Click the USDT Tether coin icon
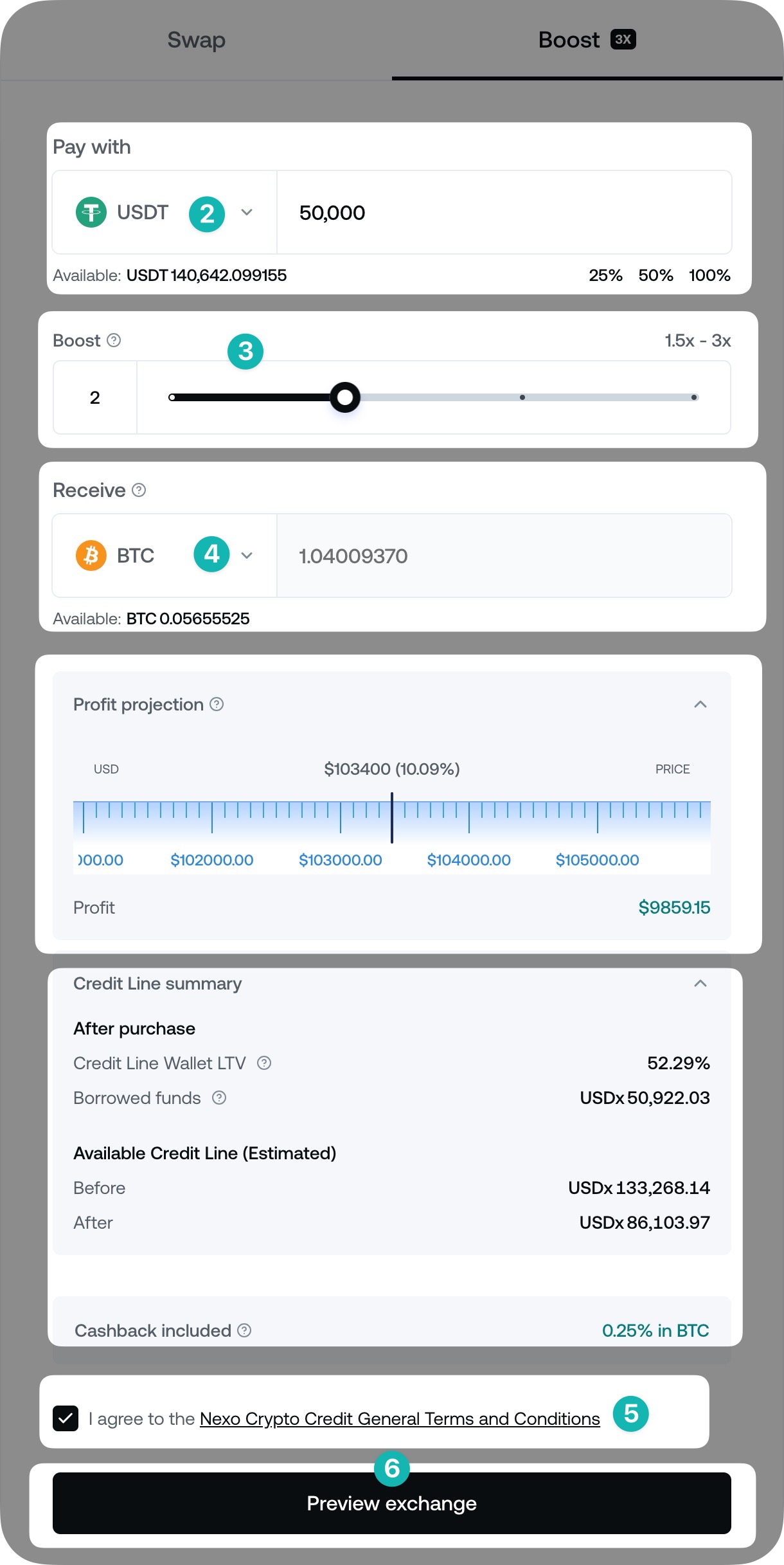 coord(91,212)
